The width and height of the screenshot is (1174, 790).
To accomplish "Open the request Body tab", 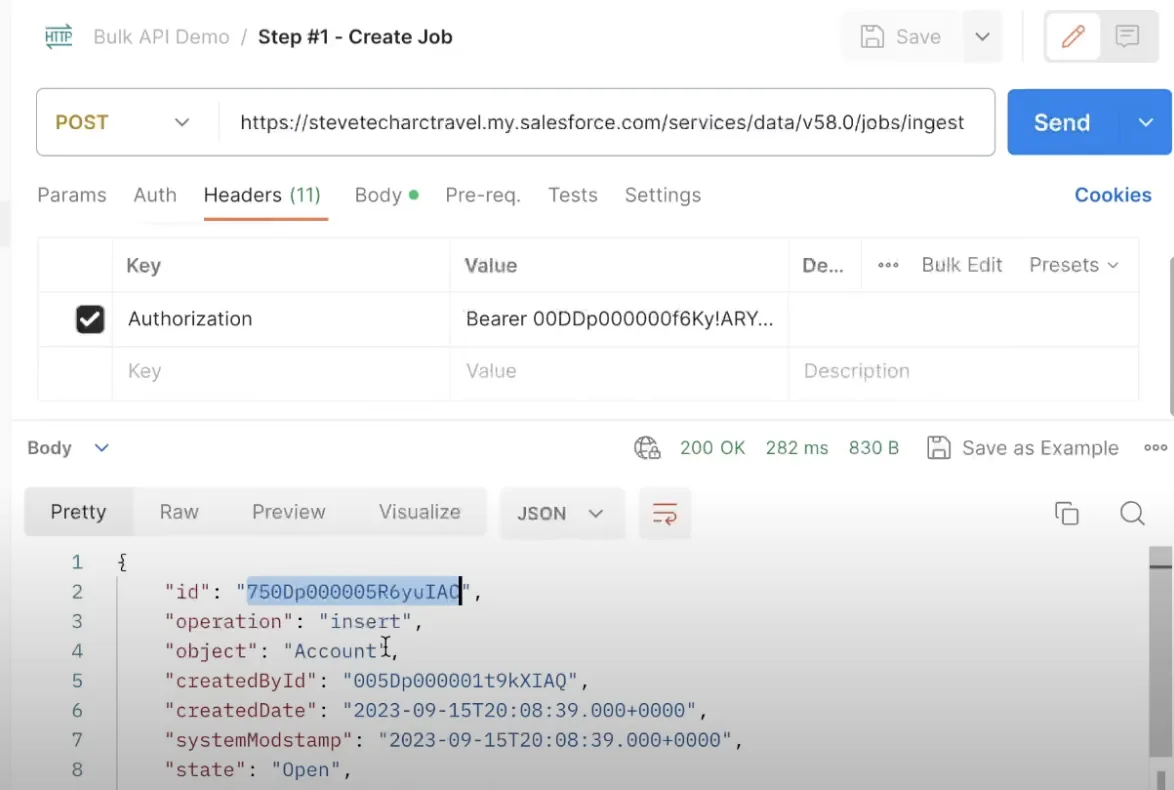I will point(386,195).
